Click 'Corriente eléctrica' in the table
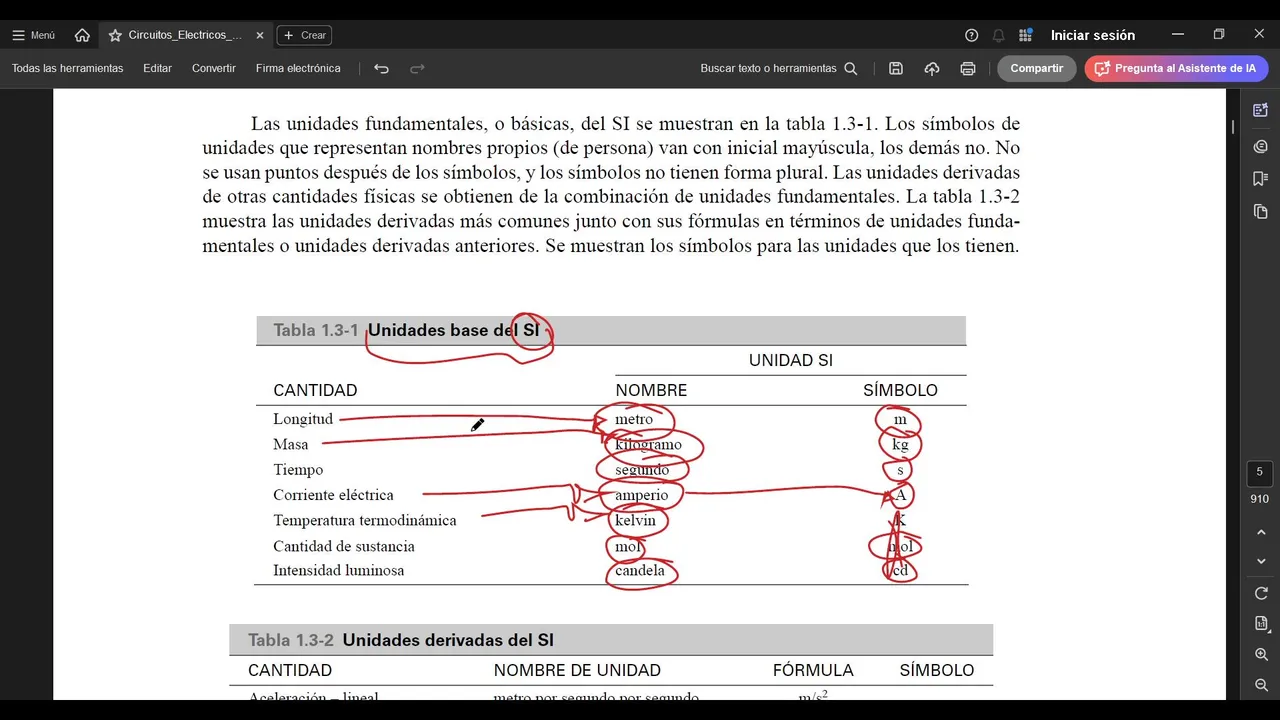This screenshot has width=1280, height=720. click(333, 495)
